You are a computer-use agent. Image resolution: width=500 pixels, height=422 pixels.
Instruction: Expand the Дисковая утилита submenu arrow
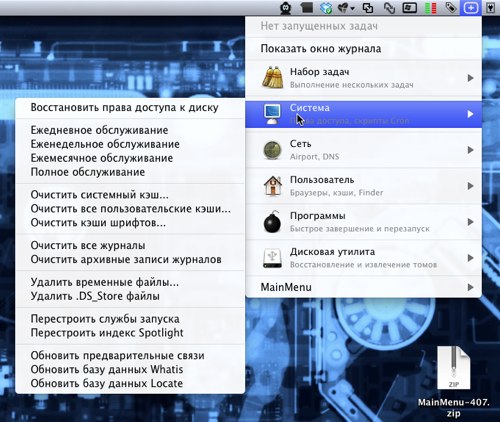pos(470,258)
